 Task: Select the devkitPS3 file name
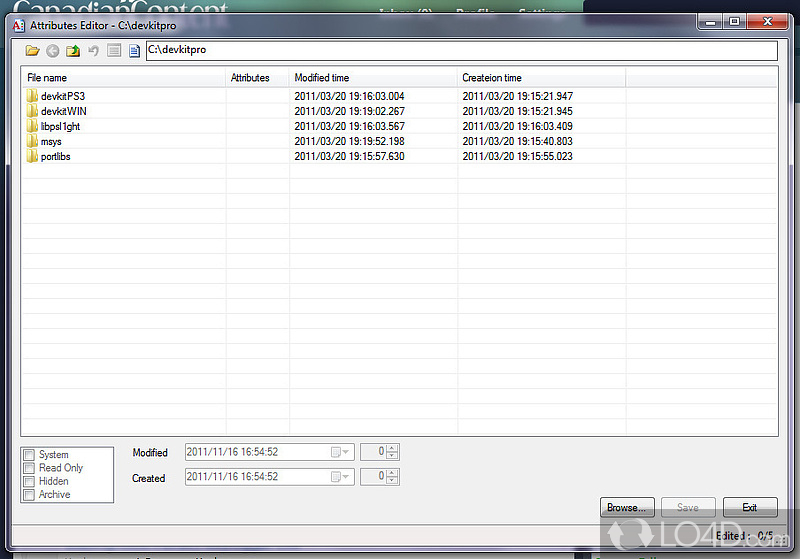tap(63, 96)
